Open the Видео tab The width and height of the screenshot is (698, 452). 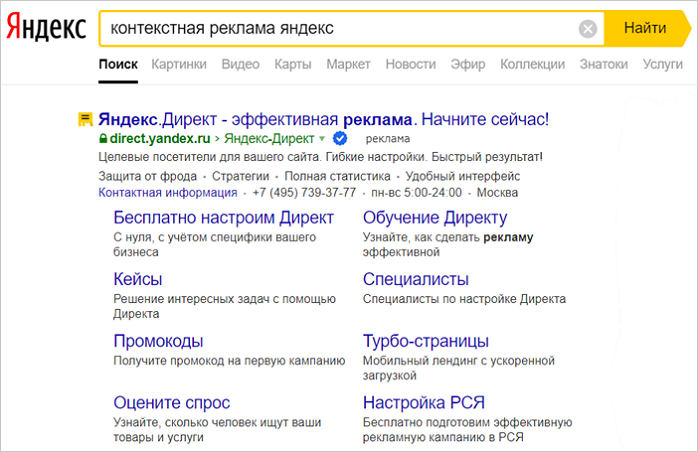click(x=240, y=64)
